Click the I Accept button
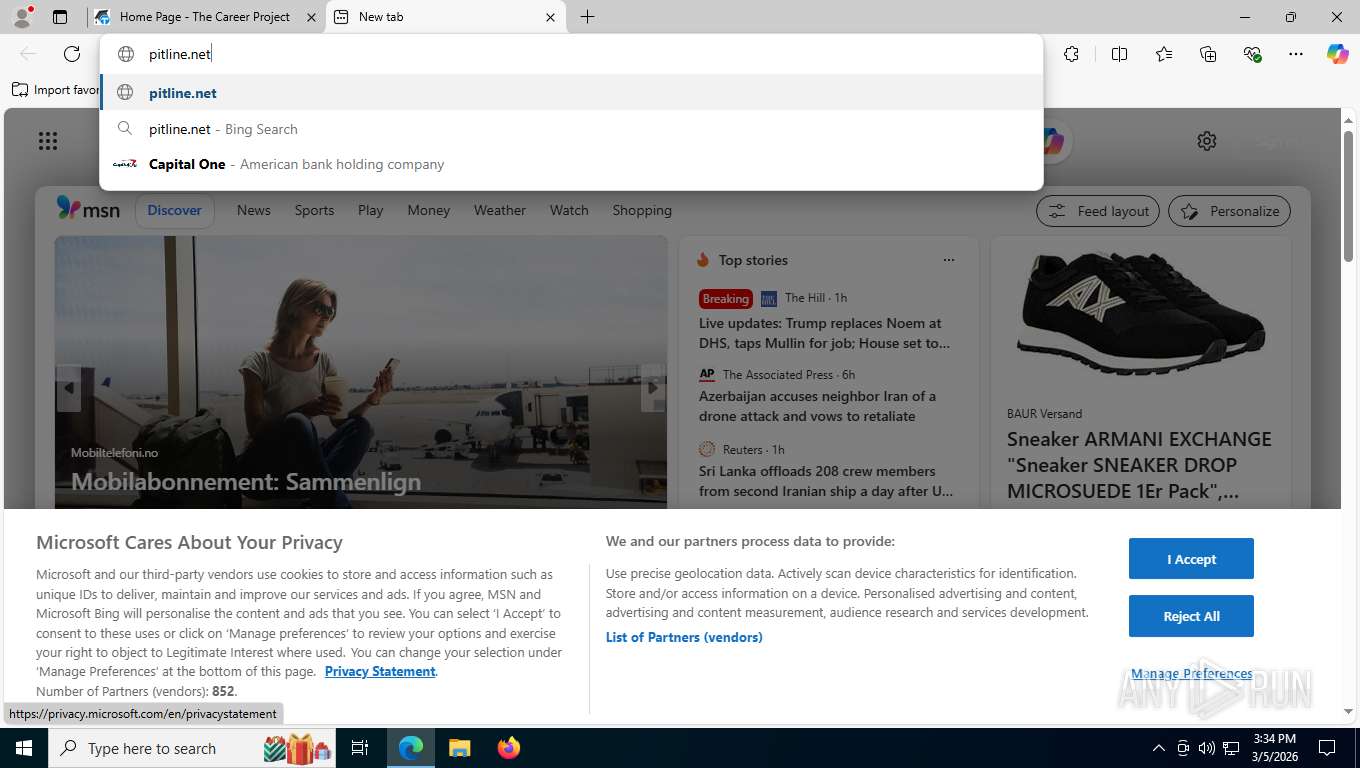 click(x=1191, y=559)
